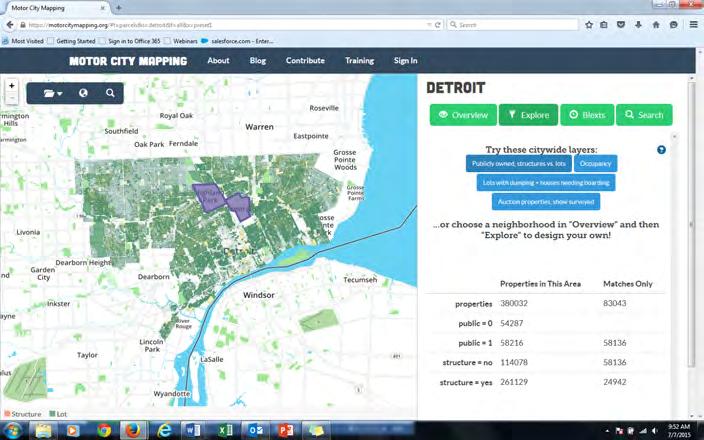
Task: Click the browser back arrow button
Action: [10, 25]
